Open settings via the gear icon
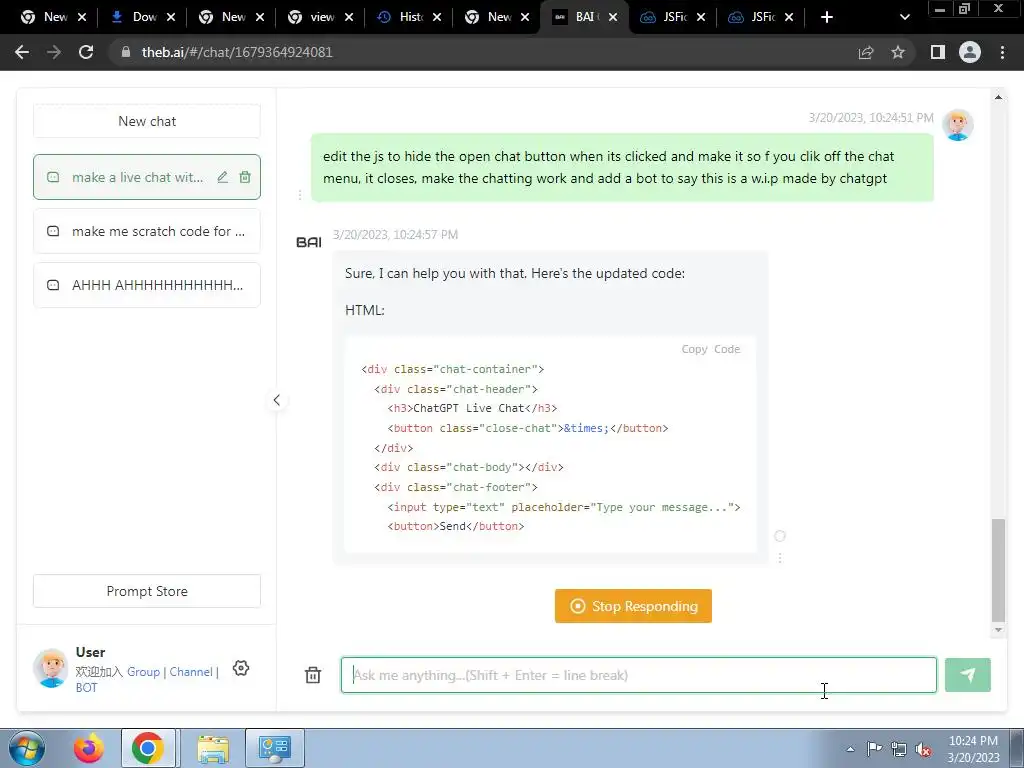 241,668
